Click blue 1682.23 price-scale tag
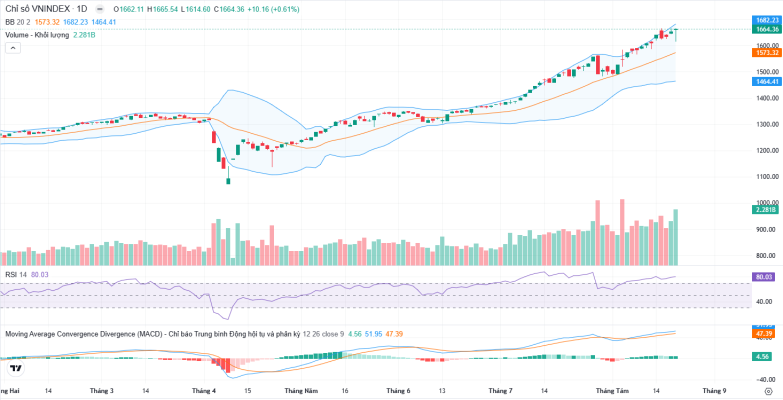Screen dimensions: 783x400 click(767, 20)
